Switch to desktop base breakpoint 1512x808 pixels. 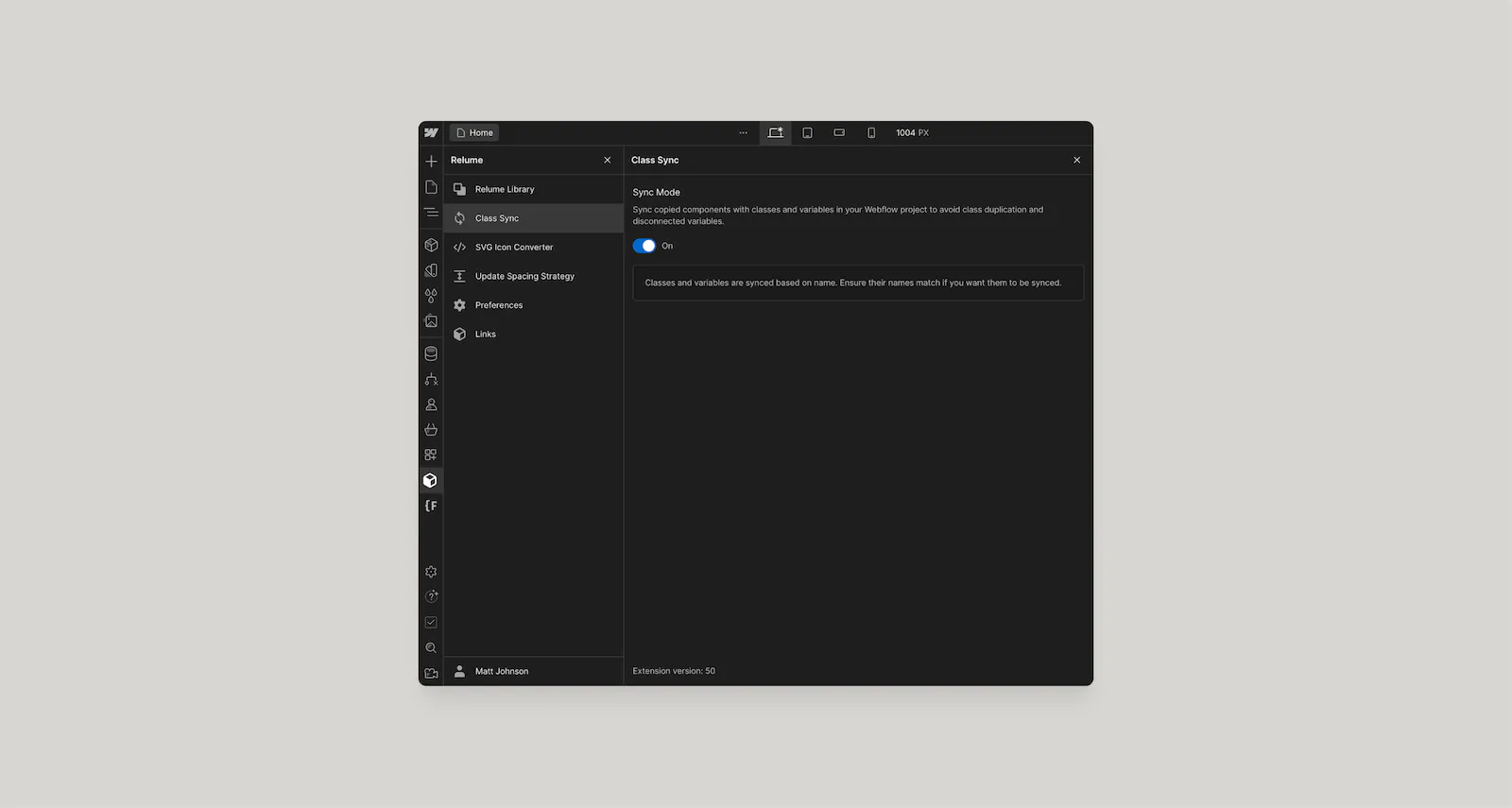point(776,133)
